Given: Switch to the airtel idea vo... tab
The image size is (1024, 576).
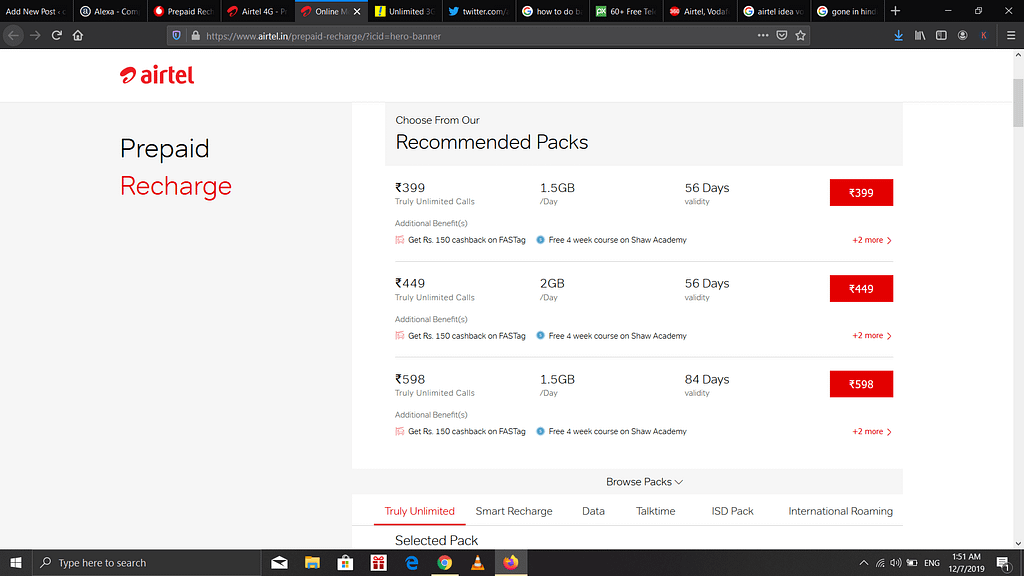Looking at the screenshot, I should tap(774, 11).
